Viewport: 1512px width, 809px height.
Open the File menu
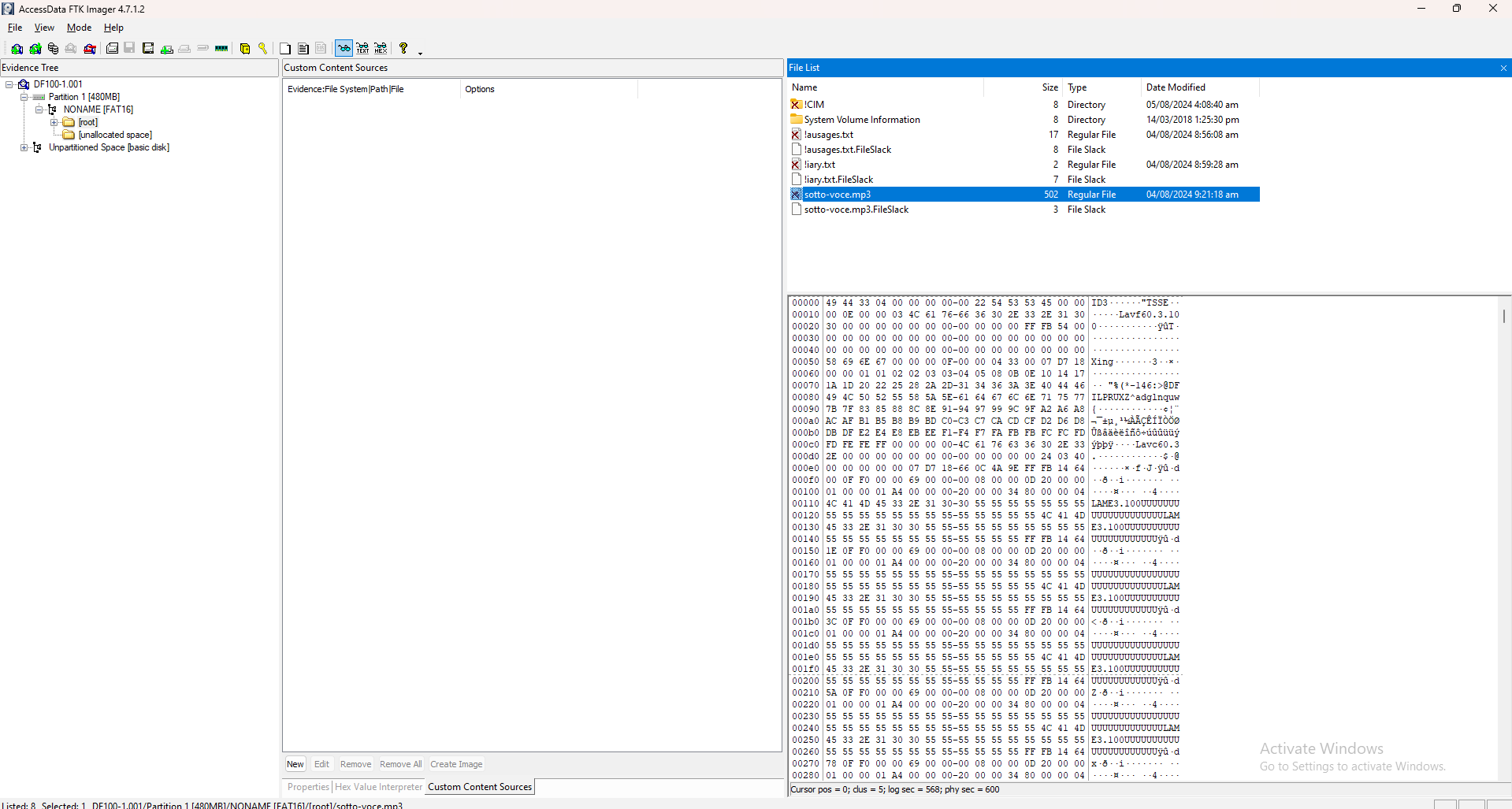coord(15,28)
